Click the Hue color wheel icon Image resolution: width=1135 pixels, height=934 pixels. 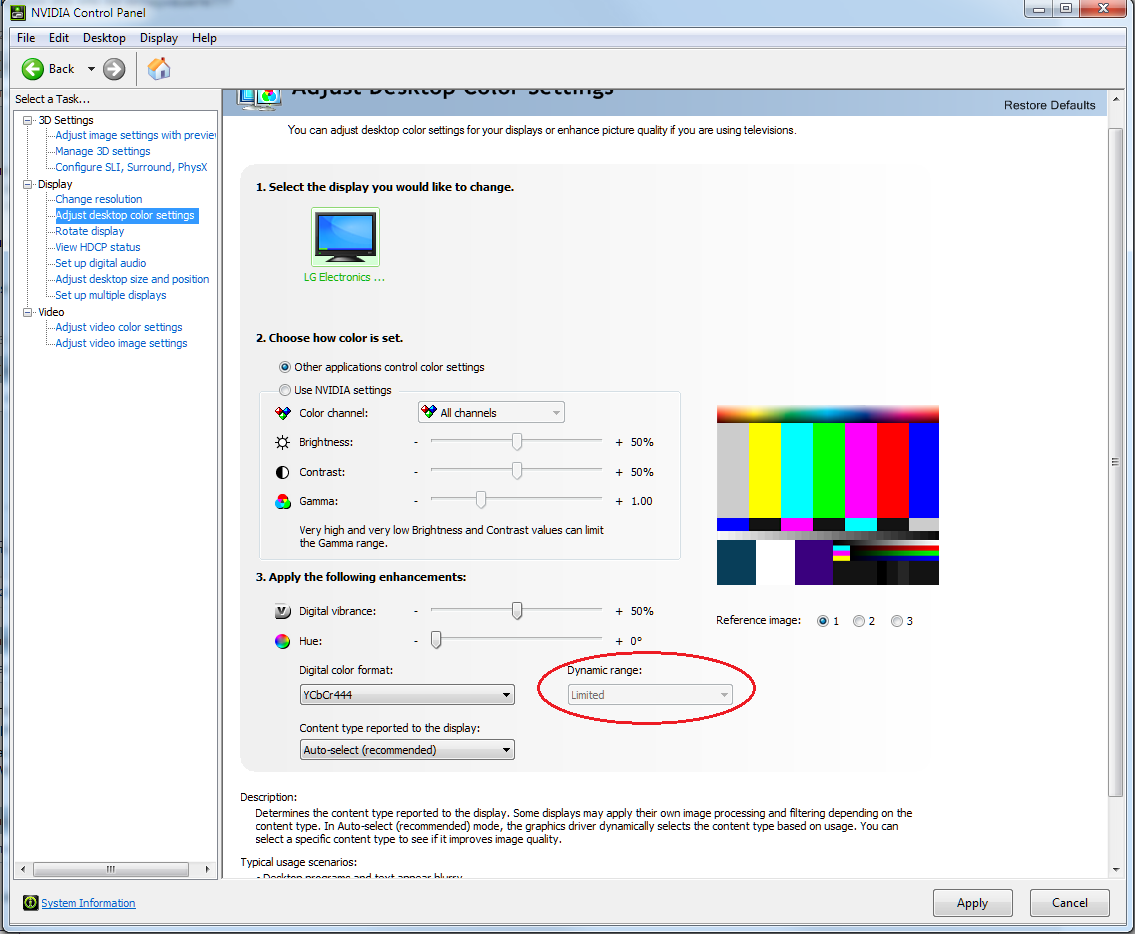tap(282, 641)
